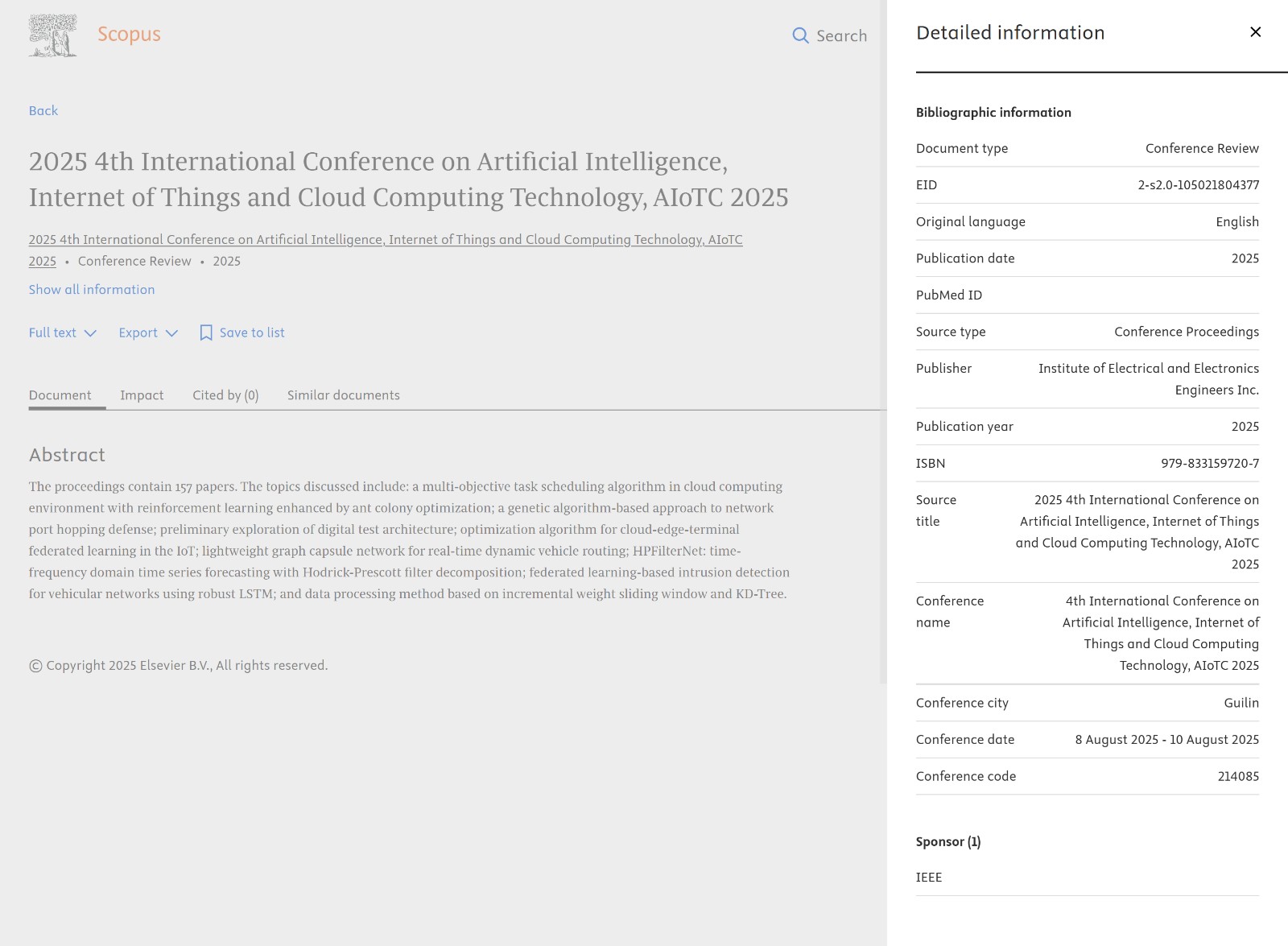Click the EID value 2-s2.0-105021804377
Screen dimensions: 1288x946
[x=1198, y=185]
